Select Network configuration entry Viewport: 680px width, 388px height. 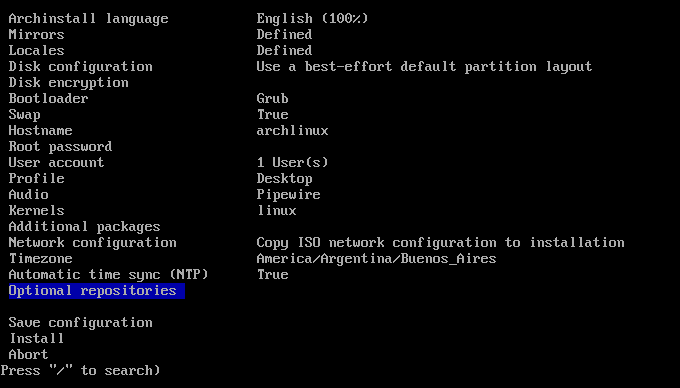[92, 243]
